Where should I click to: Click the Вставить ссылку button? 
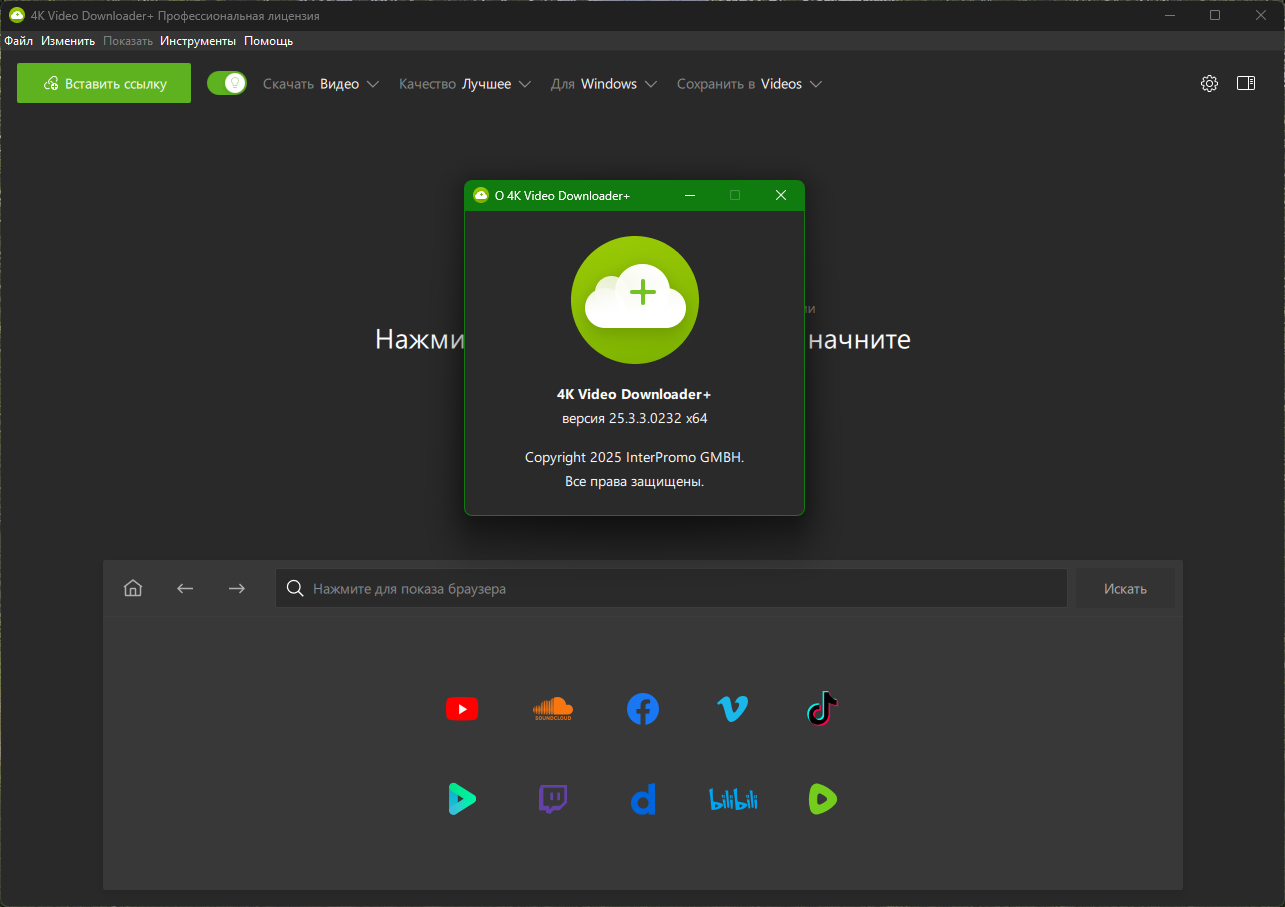pos(104,83)
